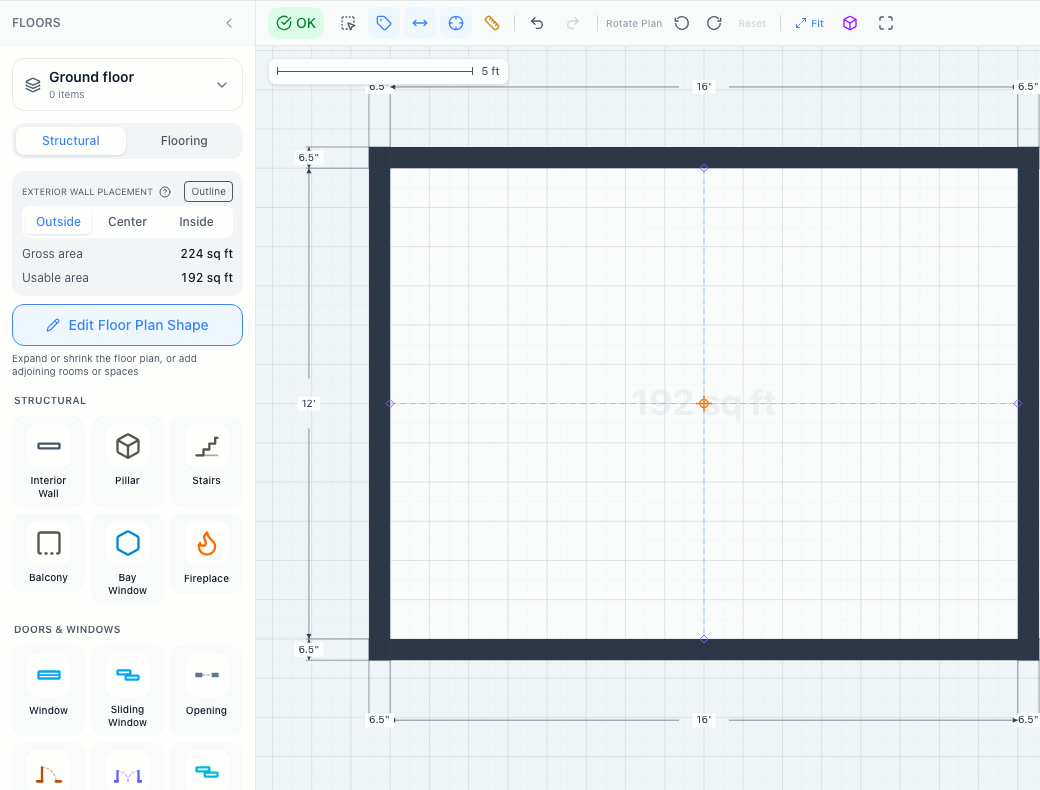Viewport: 1040px width, 790px height.
Task: Select Center wall placement
Action: 127,222
